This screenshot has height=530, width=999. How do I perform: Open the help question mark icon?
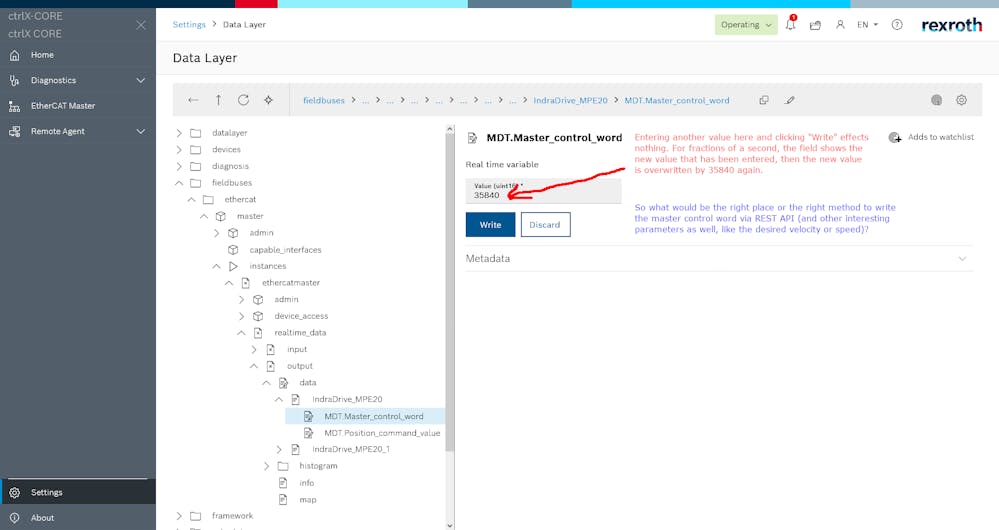(x=897, y=25)
